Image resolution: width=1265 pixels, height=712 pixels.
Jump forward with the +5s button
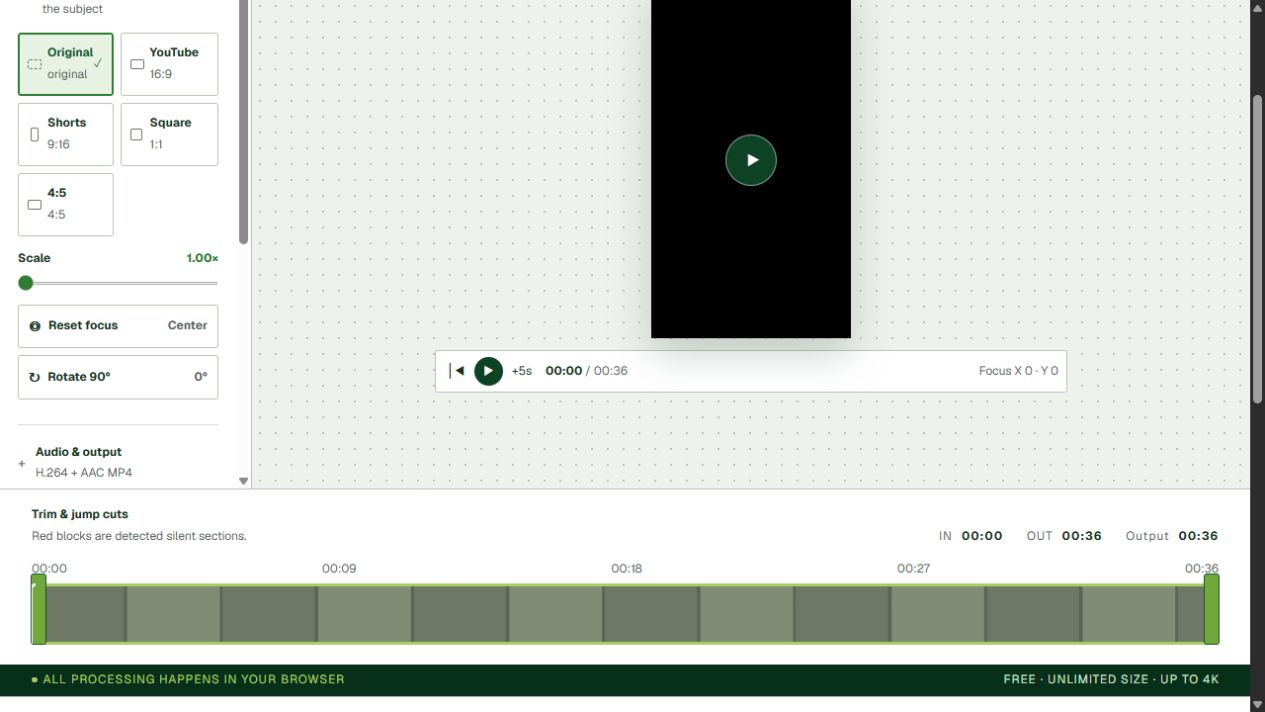click(521, 371)
